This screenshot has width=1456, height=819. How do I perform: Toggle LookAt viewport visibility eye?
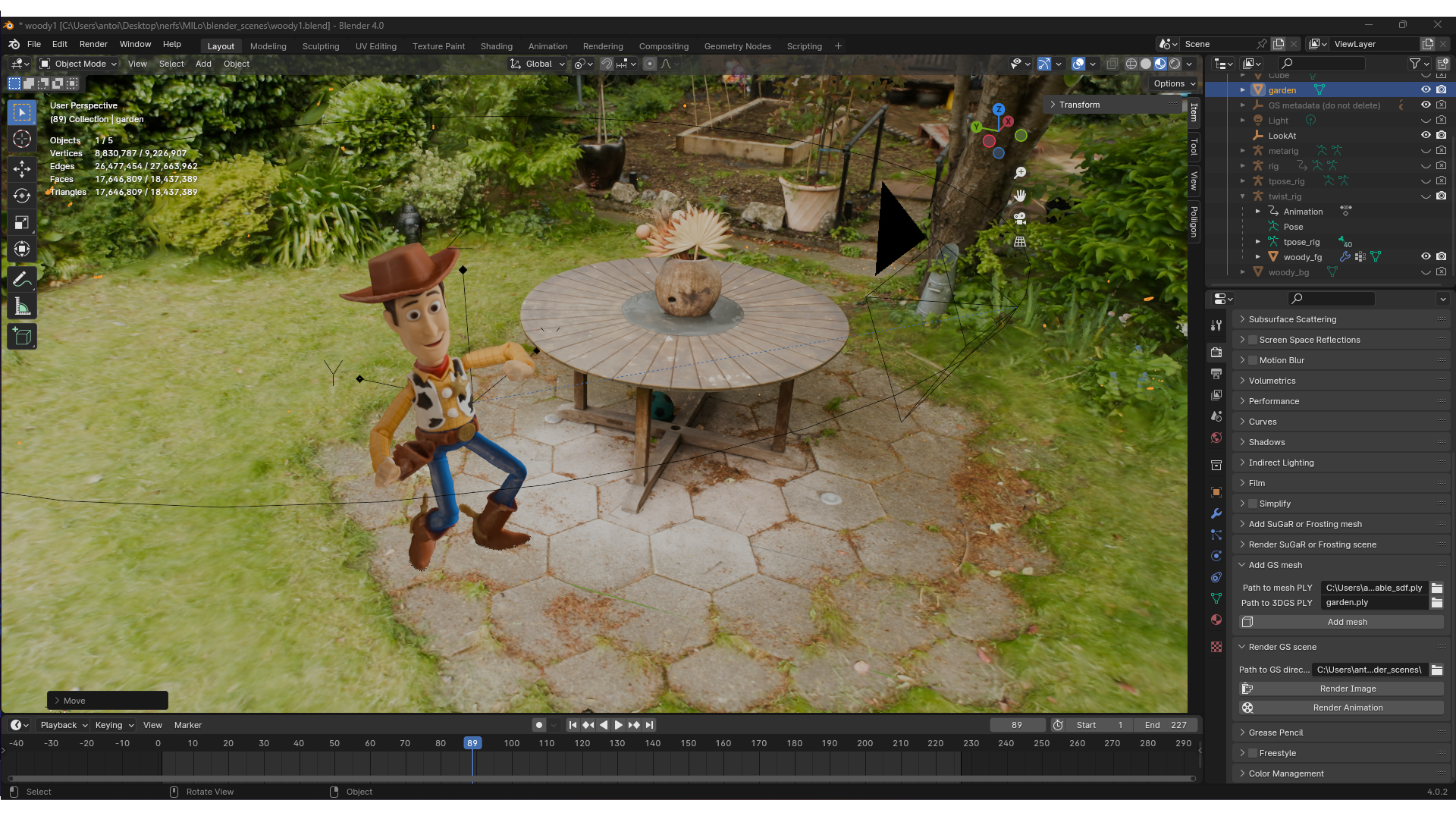pyautogui.click(x=1426, y=135)
